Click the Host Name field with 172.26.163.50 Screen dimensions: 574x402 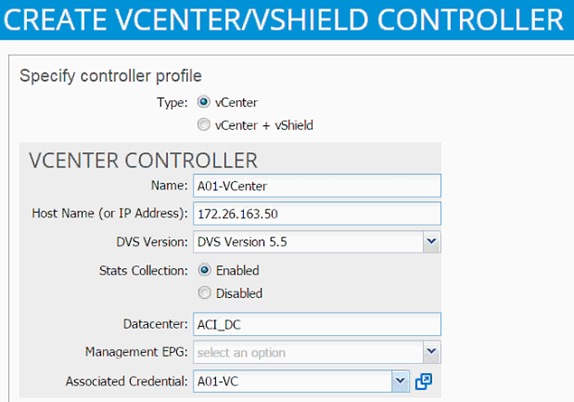317,213
